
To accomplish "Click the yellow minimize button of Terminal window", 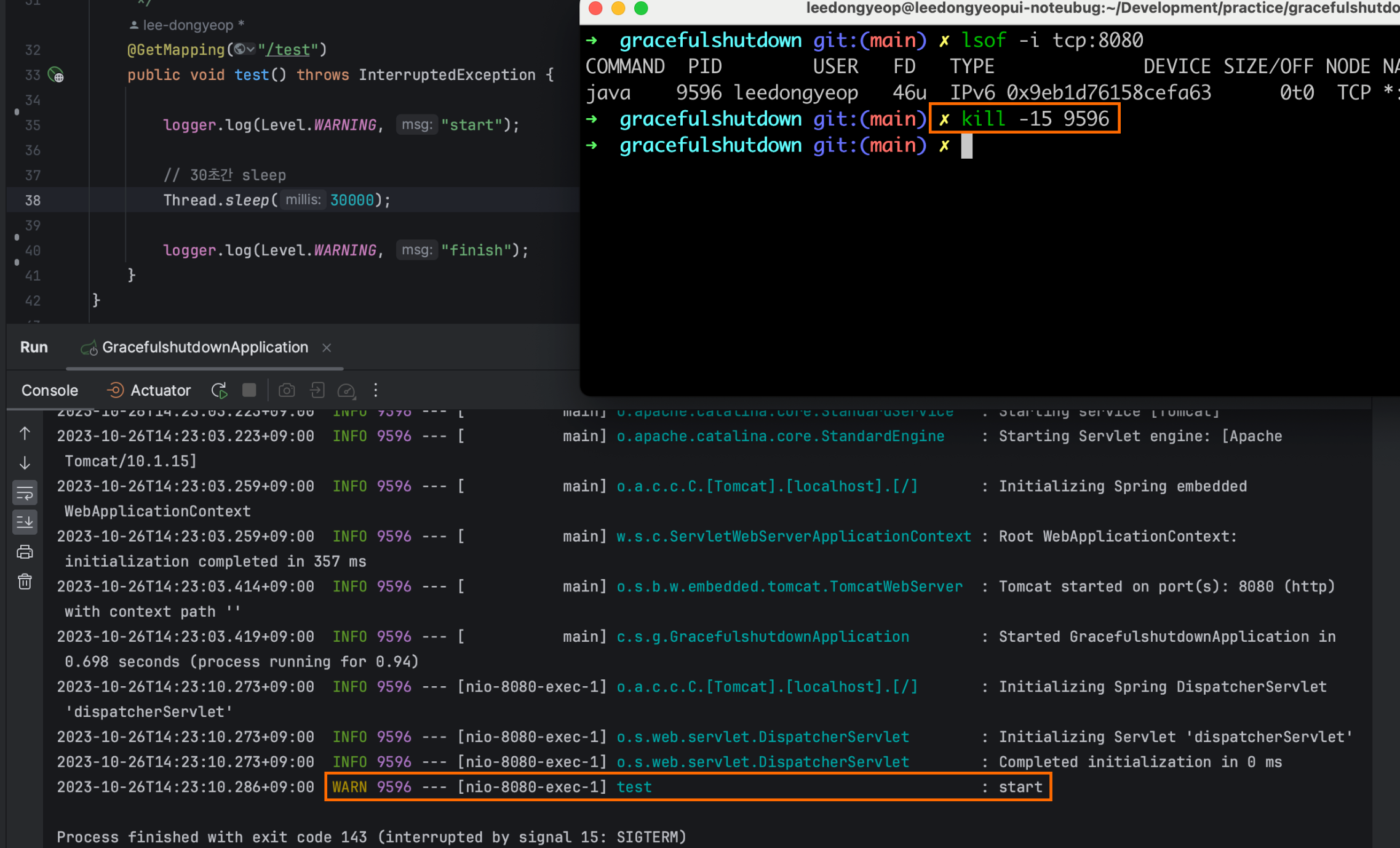I will click(618, 8).
